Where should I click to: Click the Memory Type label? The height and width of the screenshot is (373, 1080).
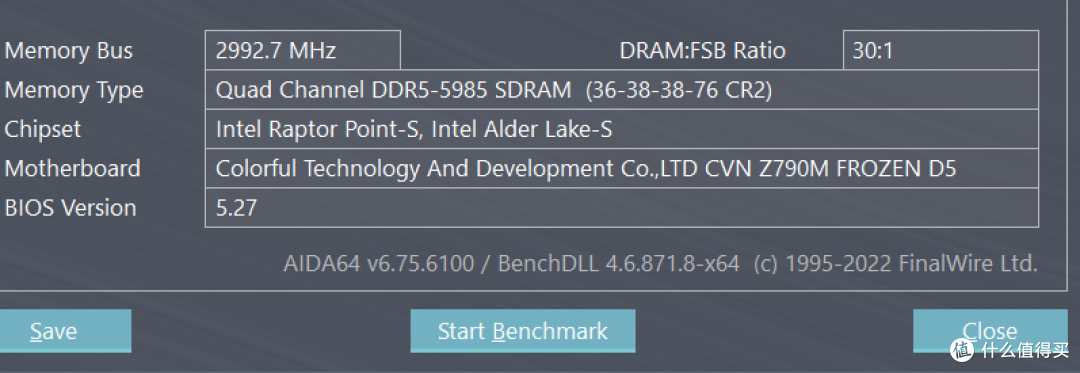tap(74, 90)
